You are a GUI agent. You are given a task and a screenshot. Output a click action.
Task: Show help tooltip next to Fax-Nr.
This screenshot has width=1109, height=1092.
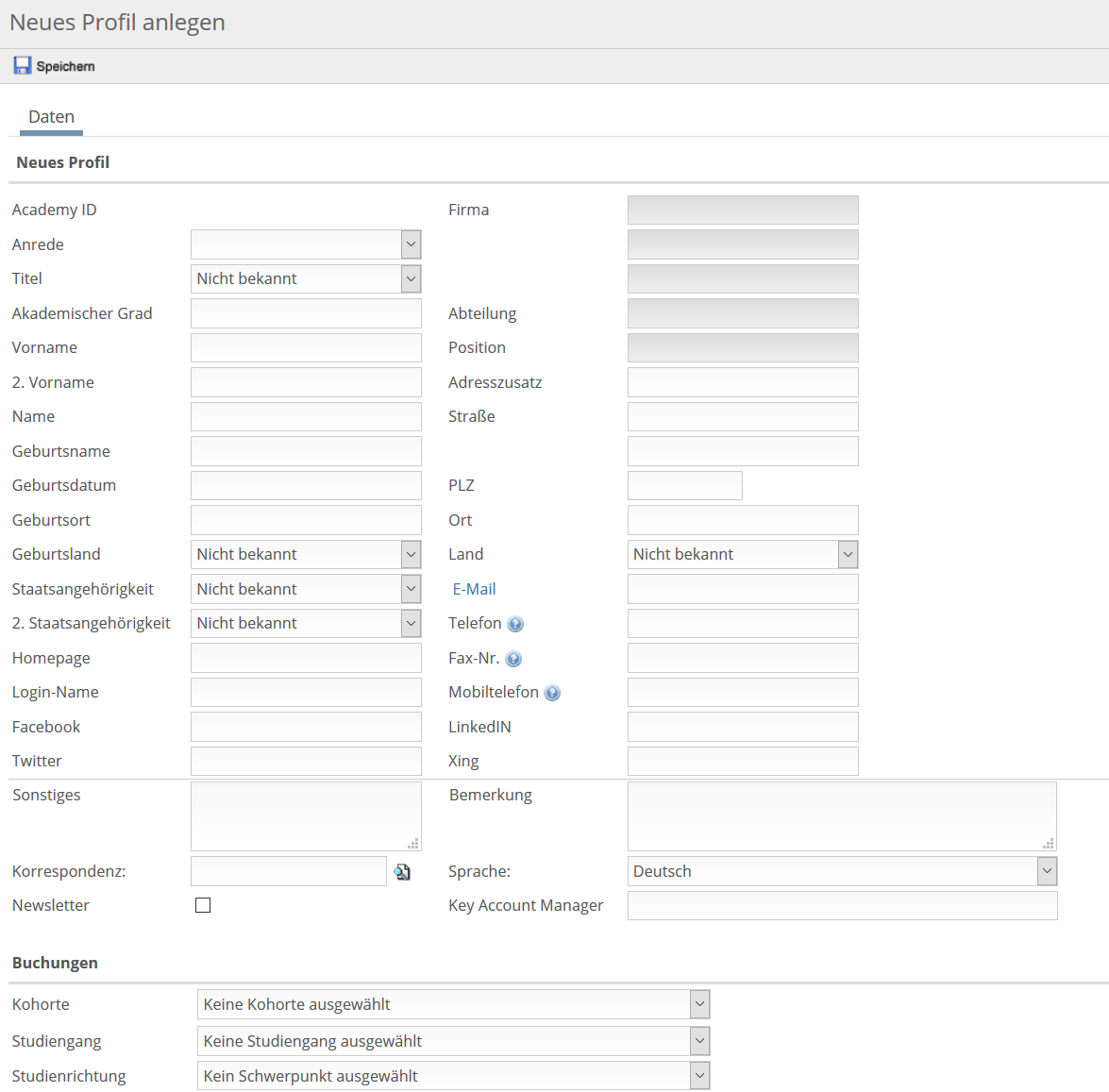513,659
